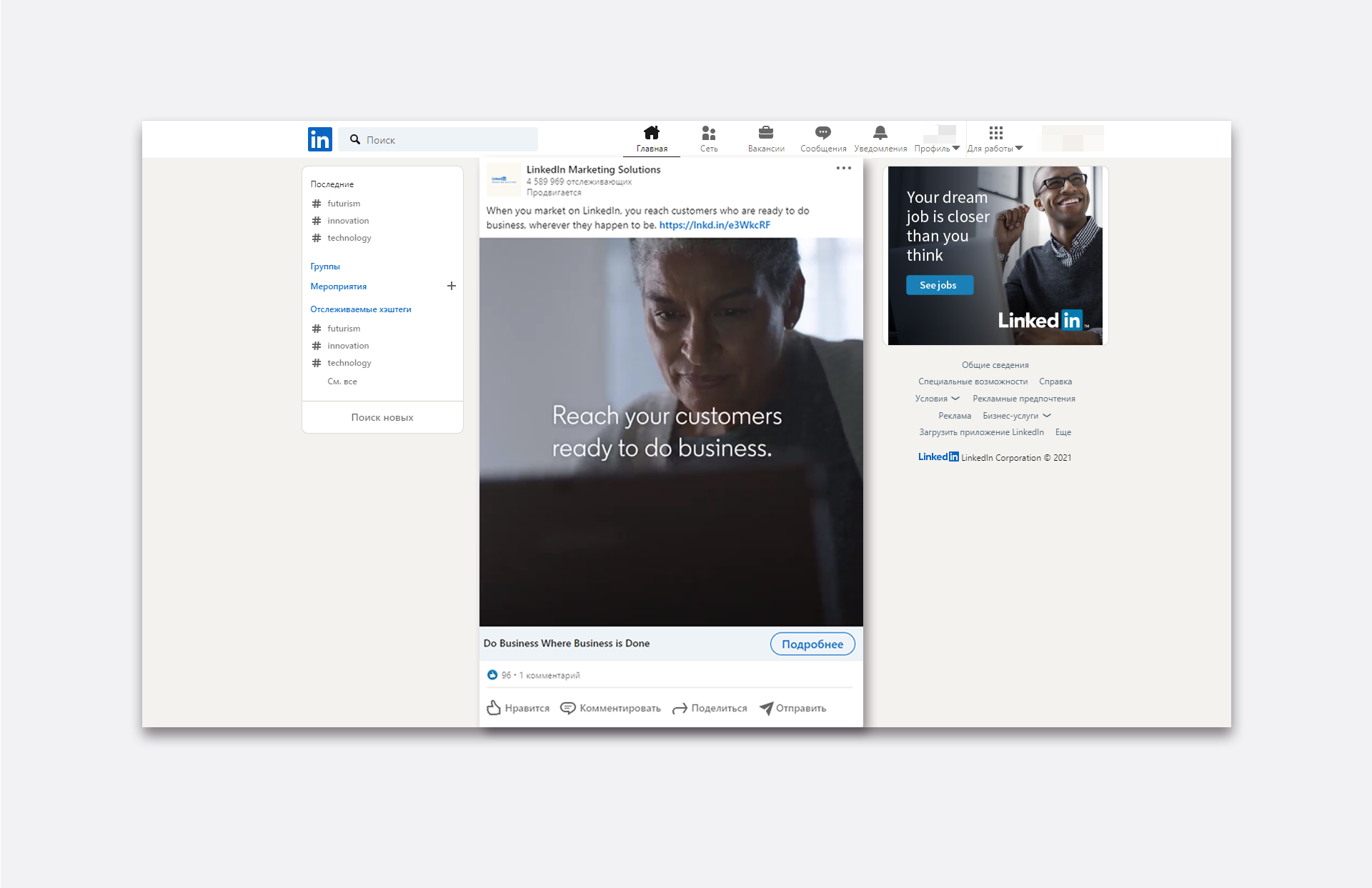
Task: Go to the Главная home tab
Action: tap(652, 139)
